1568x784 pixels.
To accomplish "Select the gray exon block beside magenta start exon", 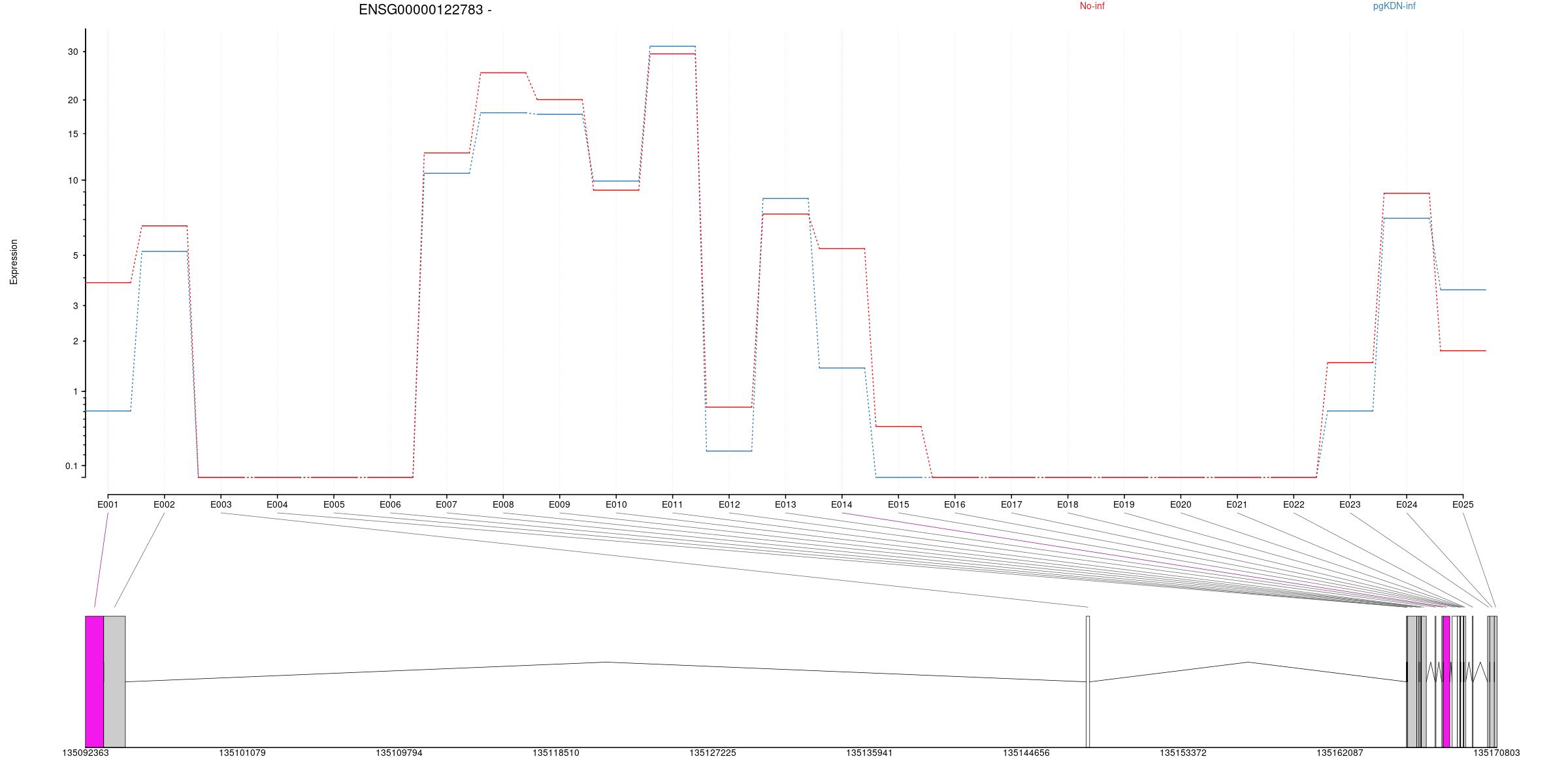I will [114, 681].
